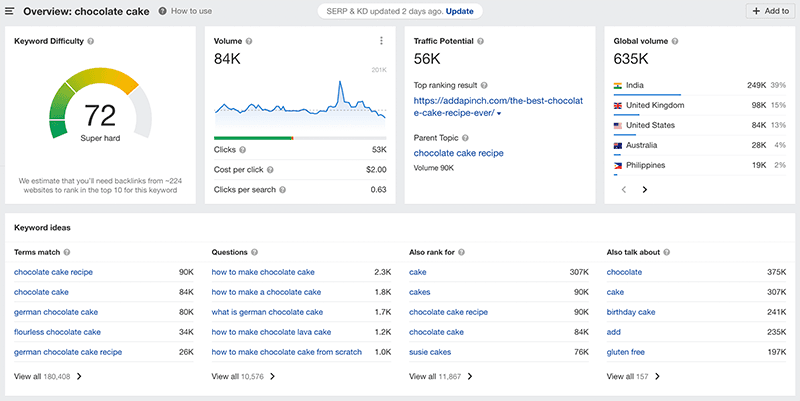Click the 249K India volume value
The image size is (800, 401).
pyautogui.click(x=756, y=86)
